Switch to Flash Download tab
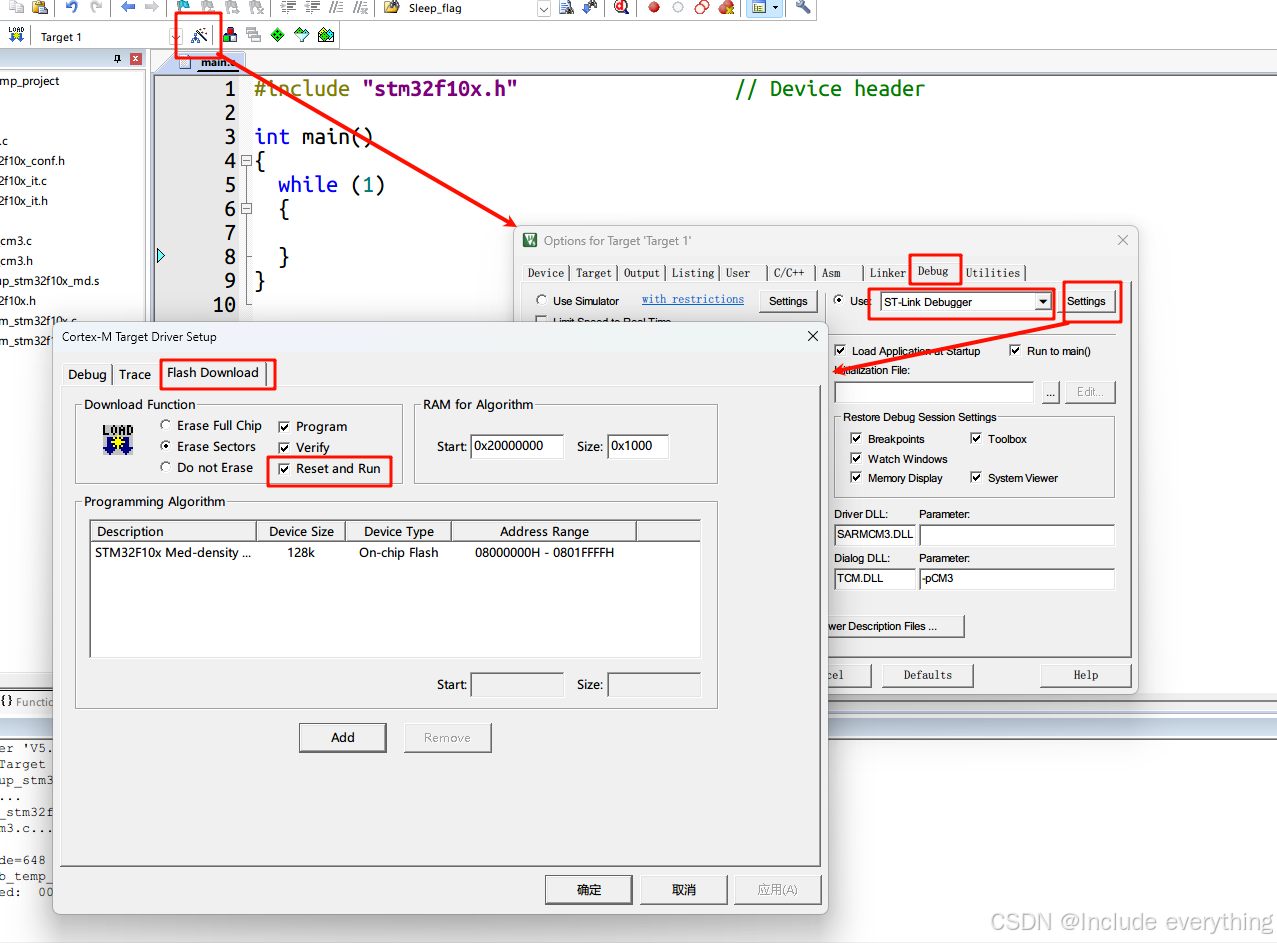This screenshot has width=1277, height=943. coord(213,373)
